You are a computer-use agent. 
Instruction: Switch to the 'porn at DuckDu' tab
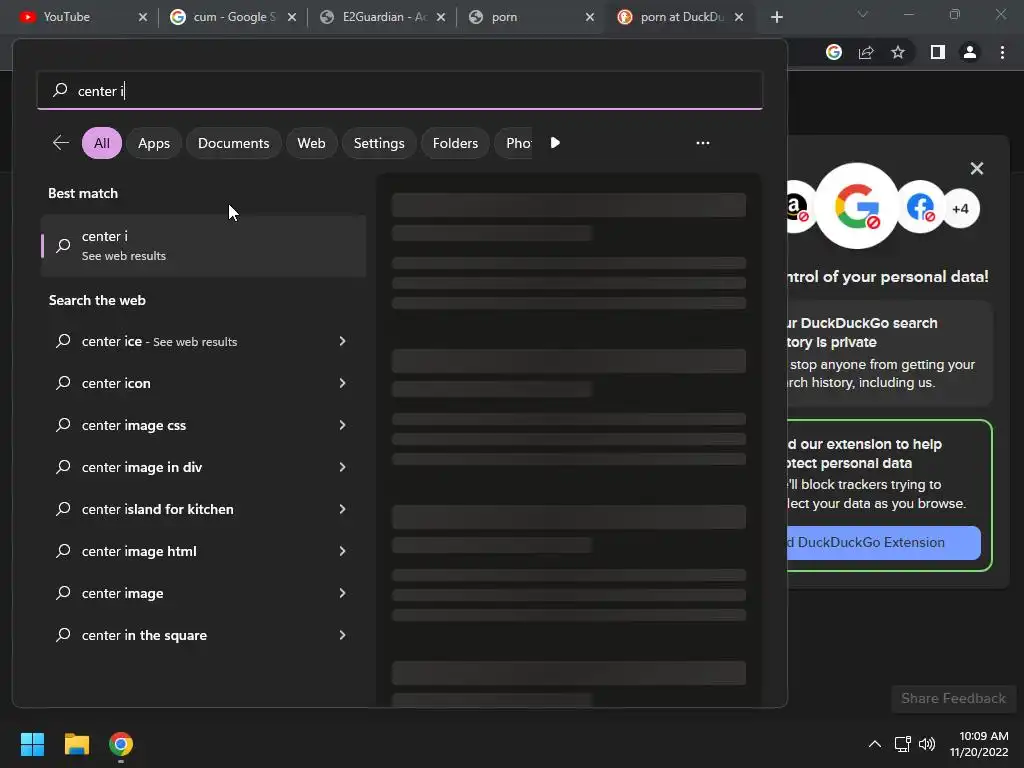click(x=679, y=17)
